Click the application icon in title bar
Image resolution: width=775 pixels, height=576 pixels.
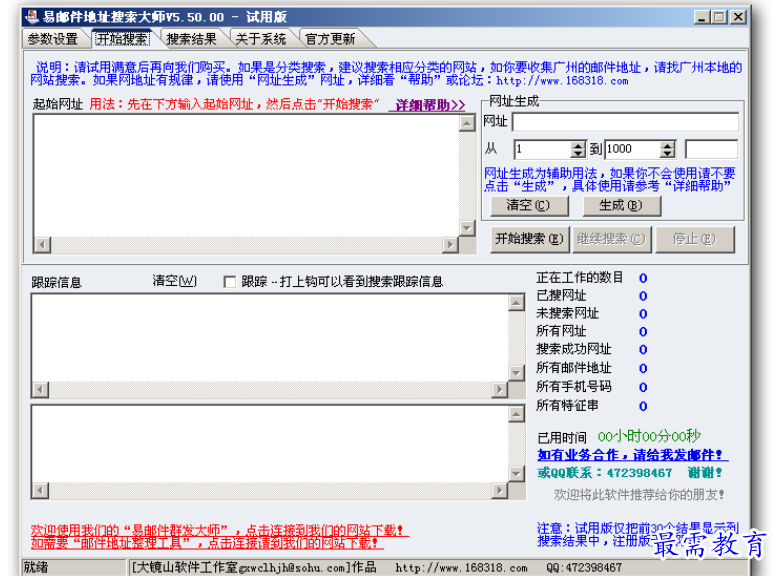click(x=32, y=17)
